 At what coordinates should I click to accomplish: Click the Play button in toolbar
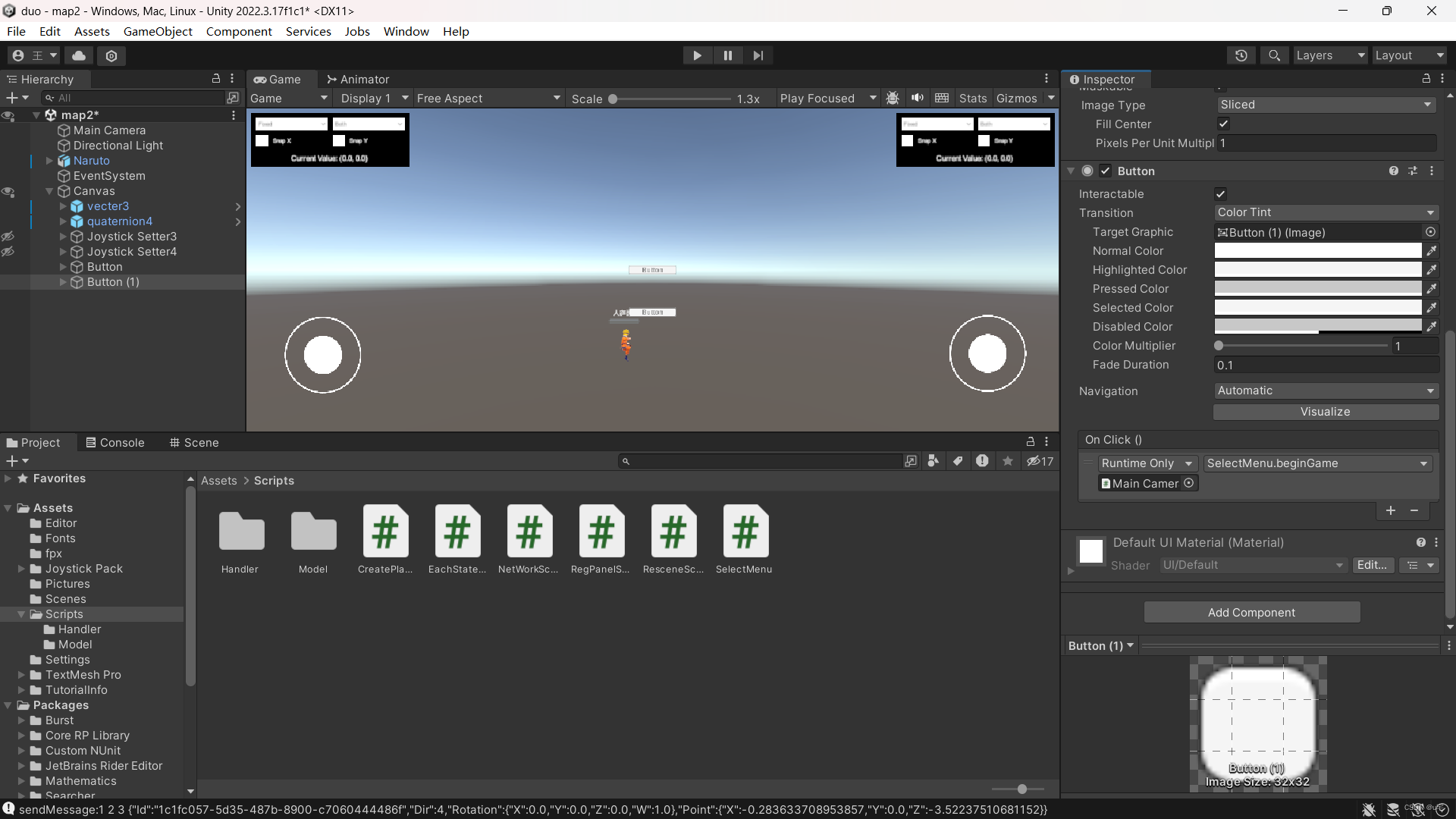(697, 55)
